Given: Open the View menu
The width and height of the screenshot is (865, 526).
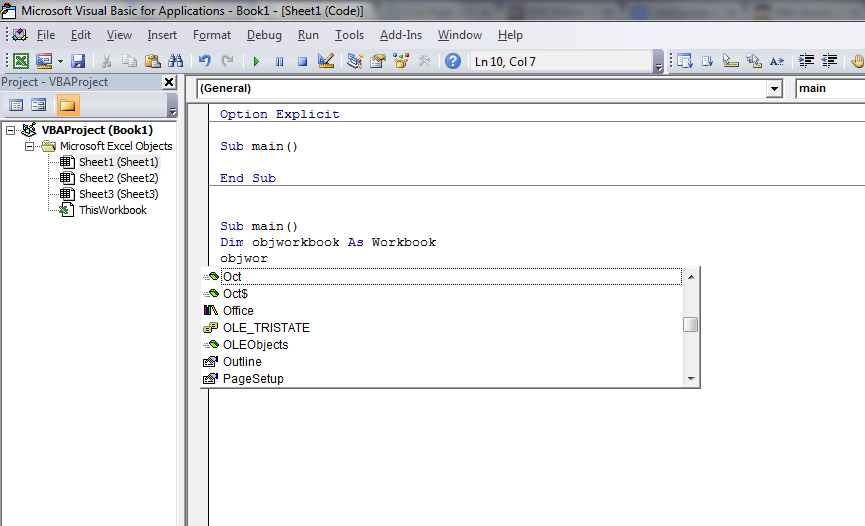Looking at the screenshot, I should pyautogui.click(x=119, y=35).
